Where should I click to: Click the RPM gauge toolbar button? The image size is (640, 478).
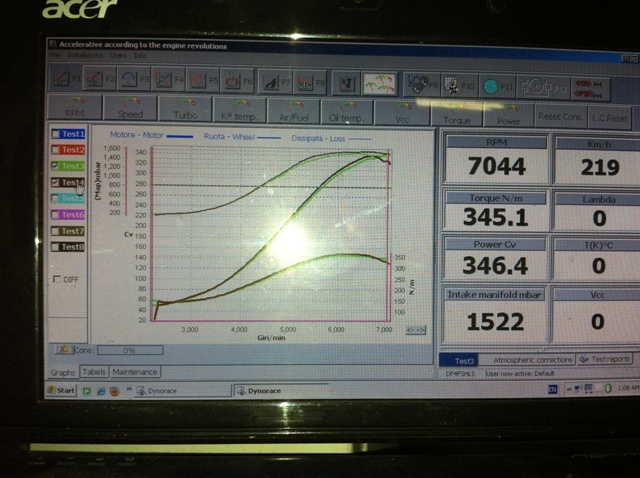tap(74, 110)
